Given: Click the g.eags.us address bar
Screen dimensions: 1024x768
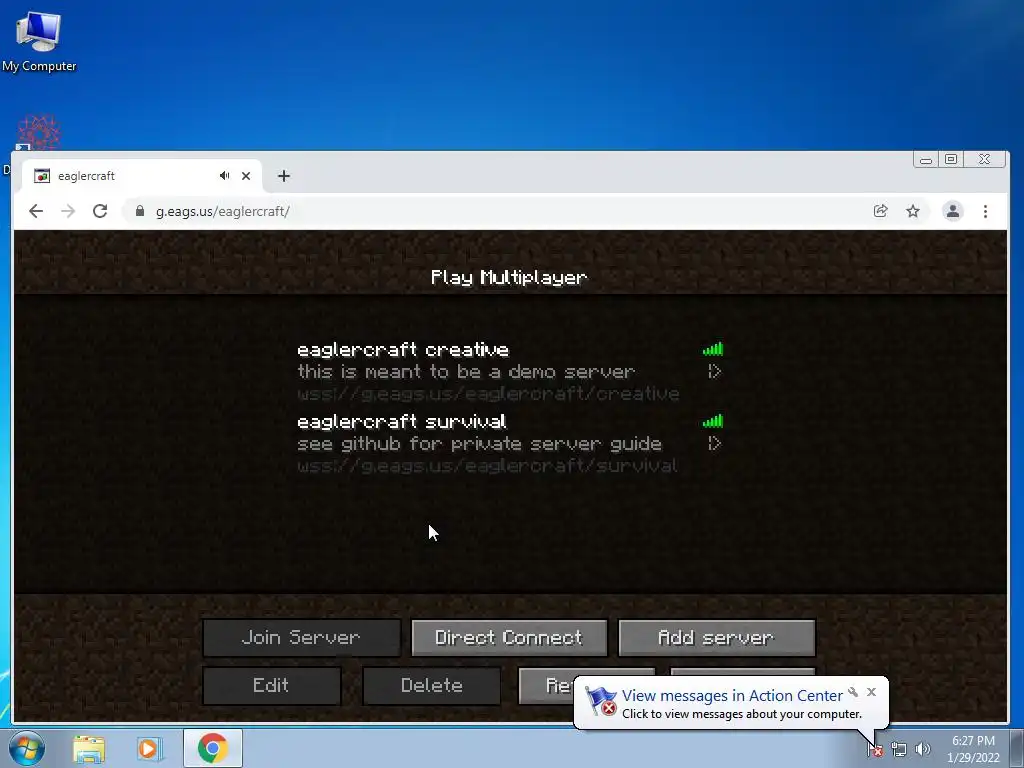Looking at the screenshot, I should pos(496,211).
